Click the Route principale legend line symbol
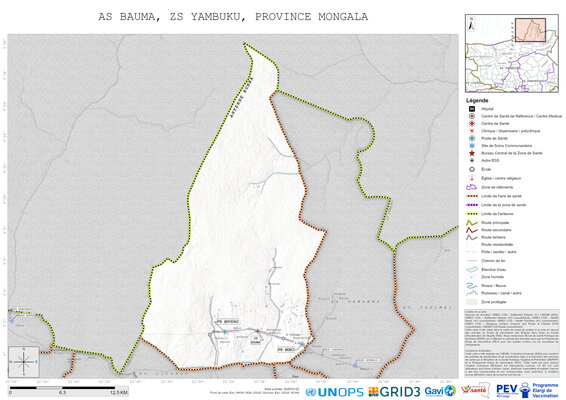The height and width of the screenshot is (400, 566). coord(471,223)
